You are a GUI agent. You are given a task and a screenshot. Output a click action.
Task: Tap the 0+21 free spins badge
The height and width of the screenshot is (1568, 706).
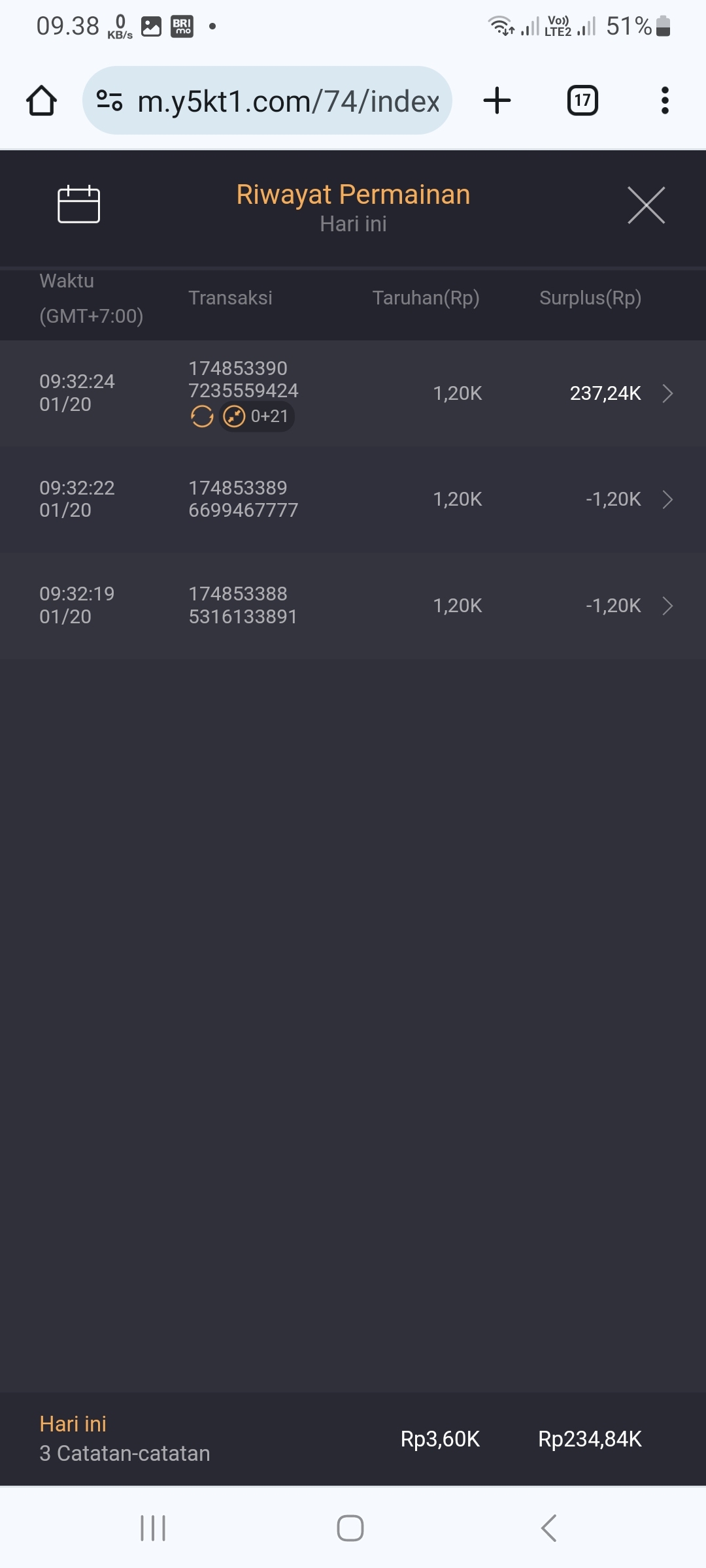pyautogui.click(x=257, y=416)
